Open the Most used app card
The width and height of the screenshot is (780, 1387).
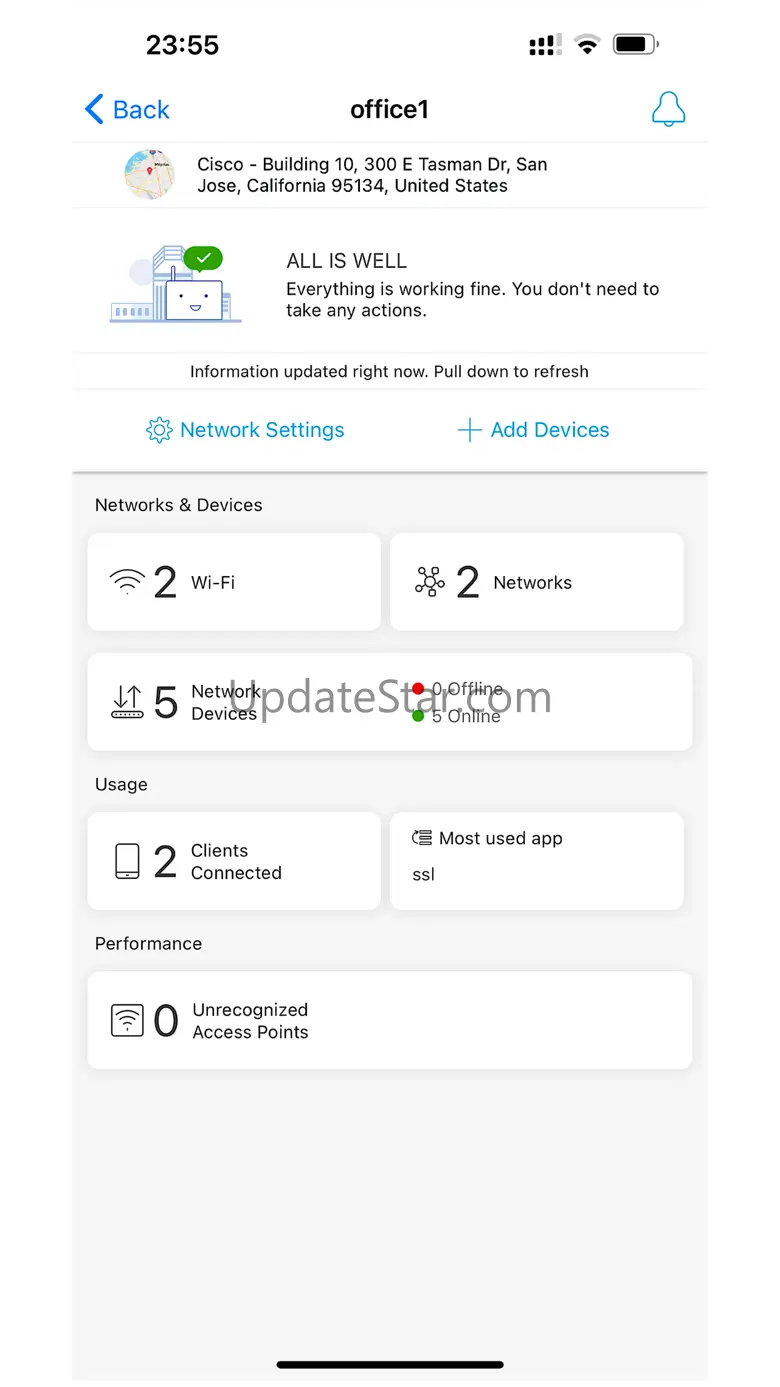coord(536,861)
